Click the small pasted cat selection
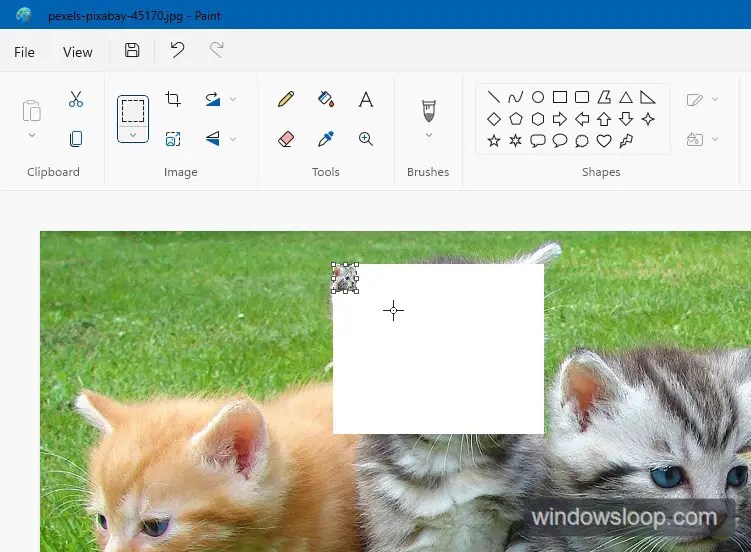Viewport: 751px width, 552px height. point(345,278)
